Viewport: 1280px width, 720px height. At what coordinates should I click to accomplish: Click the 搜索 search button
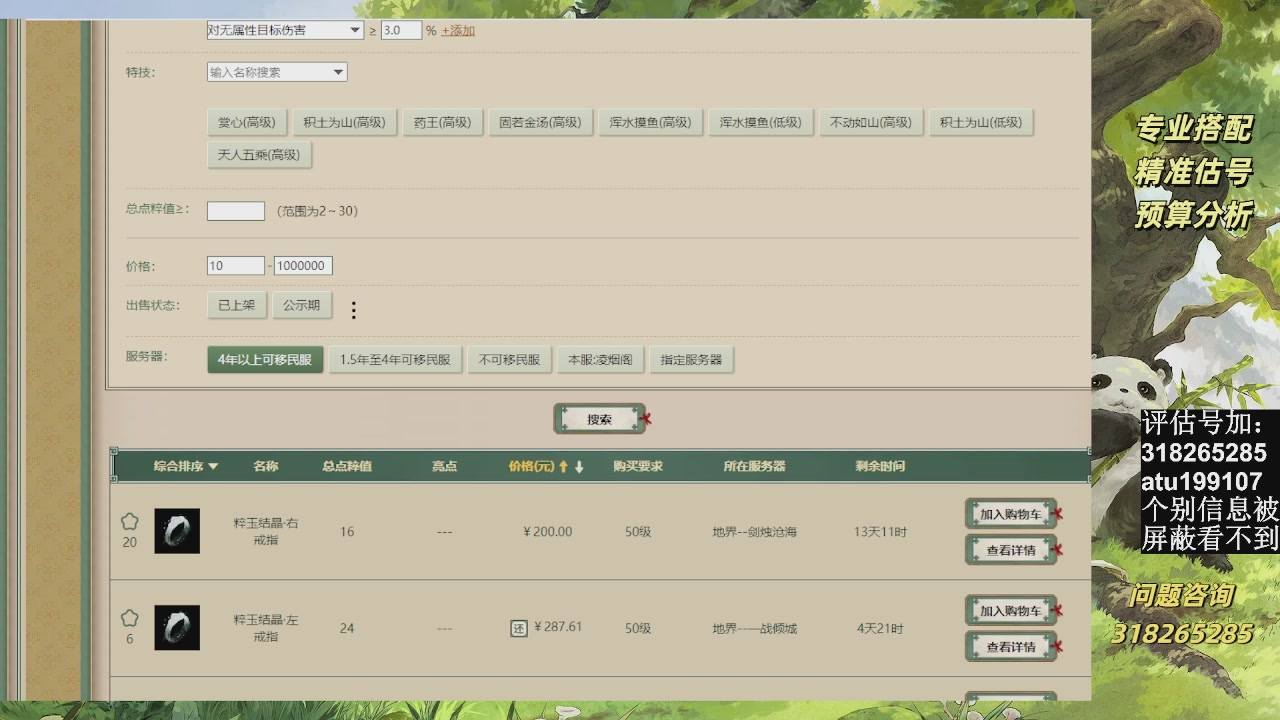coord(601,418)
